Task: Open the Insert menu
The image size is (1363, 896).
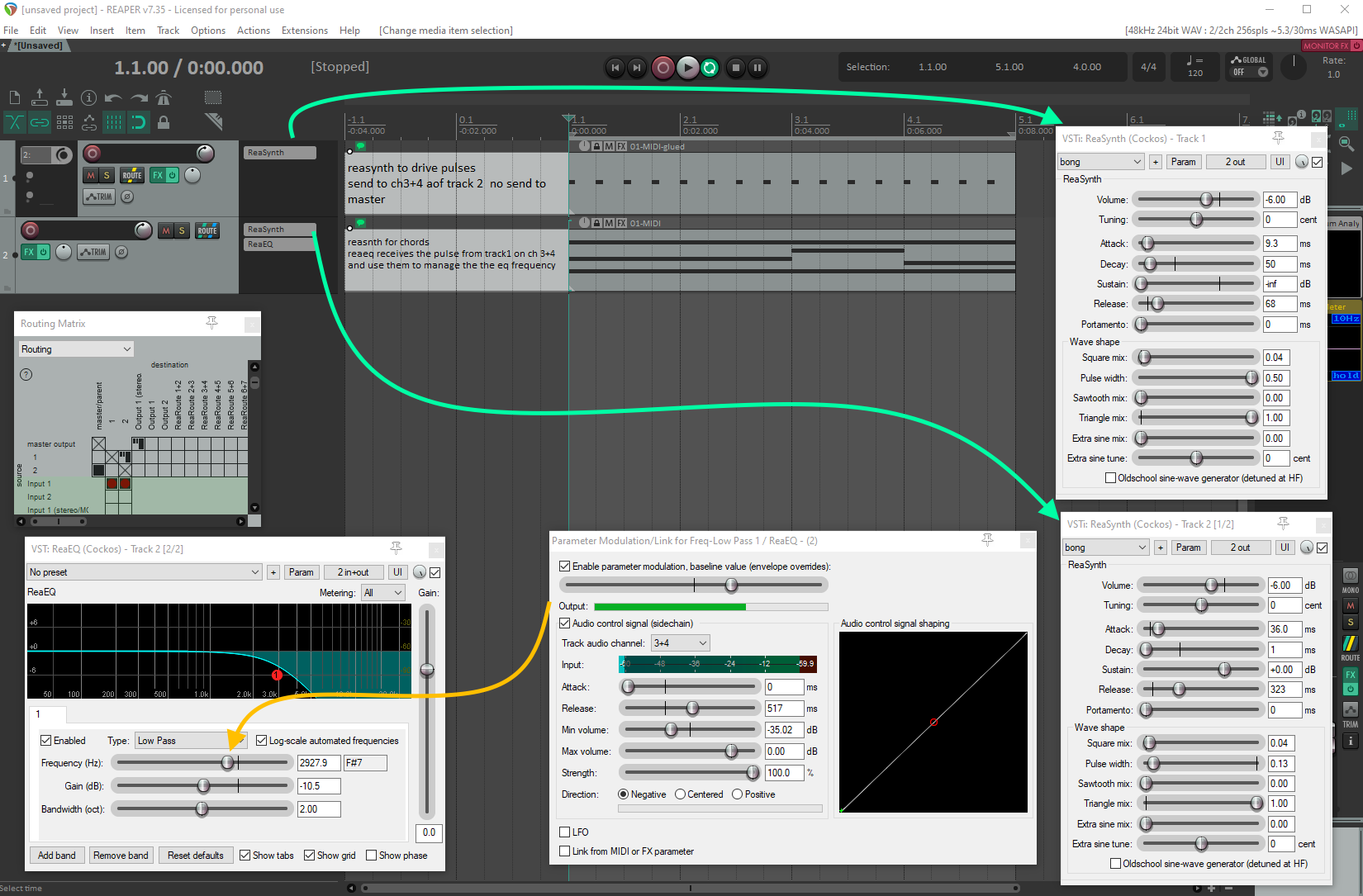Action: point(102,31)
